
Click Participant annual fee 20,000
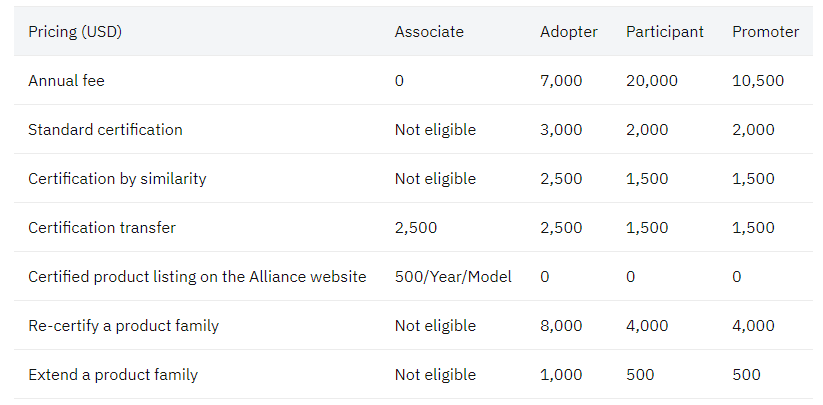click(651, 81)
